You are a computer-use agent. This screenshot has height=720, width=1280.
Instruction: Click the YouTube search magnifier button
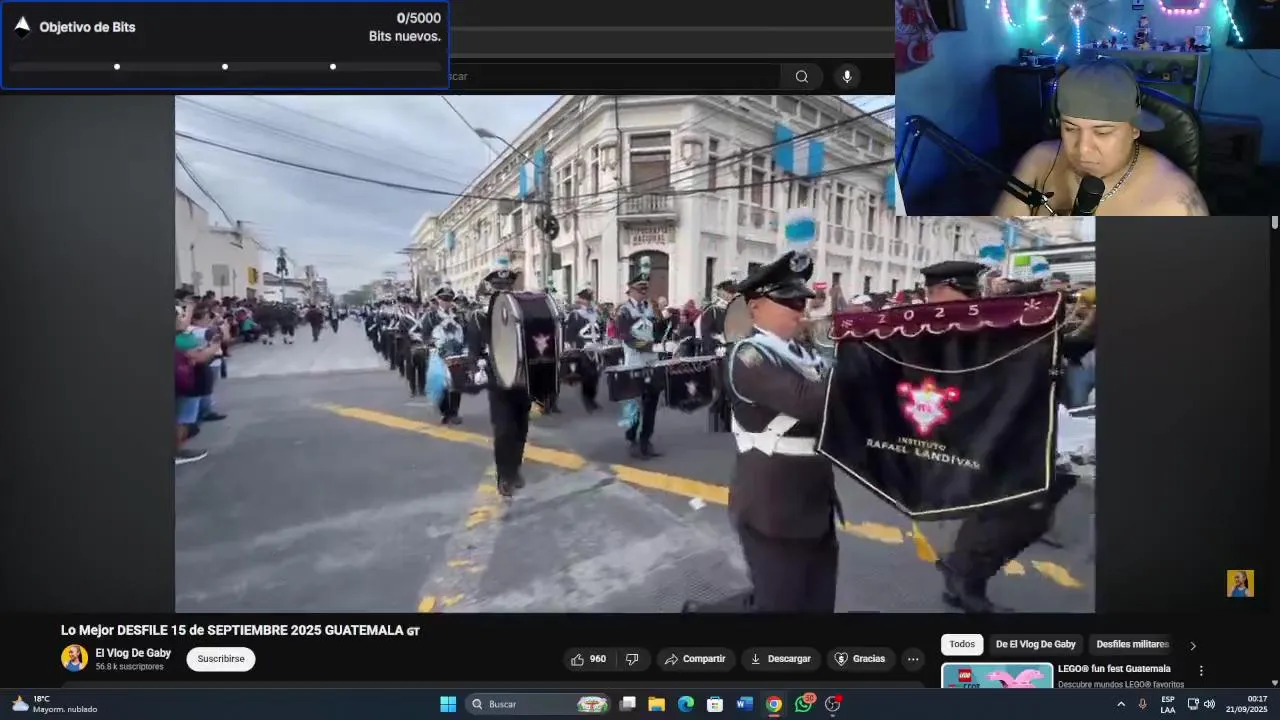click(802, 77)
